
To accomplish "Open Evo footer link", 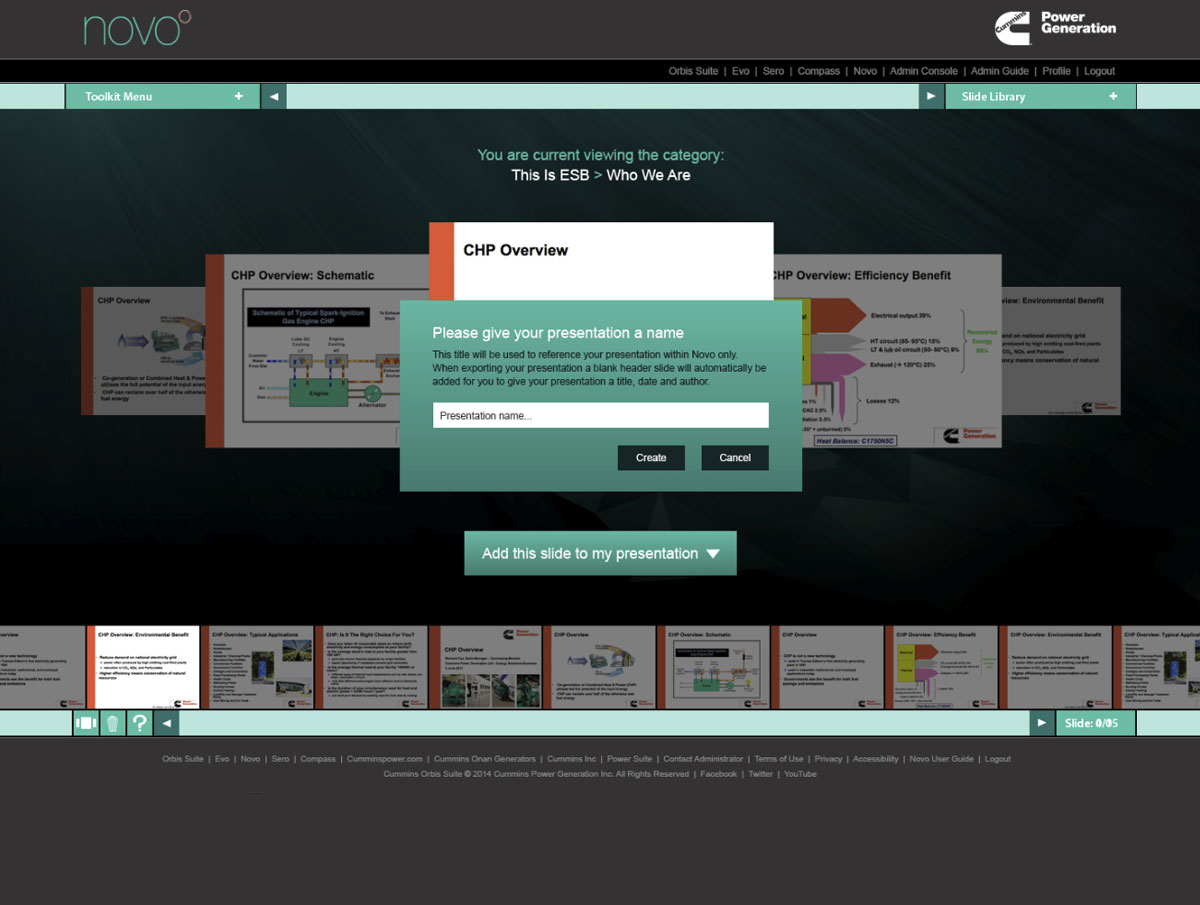I will 222,759.
